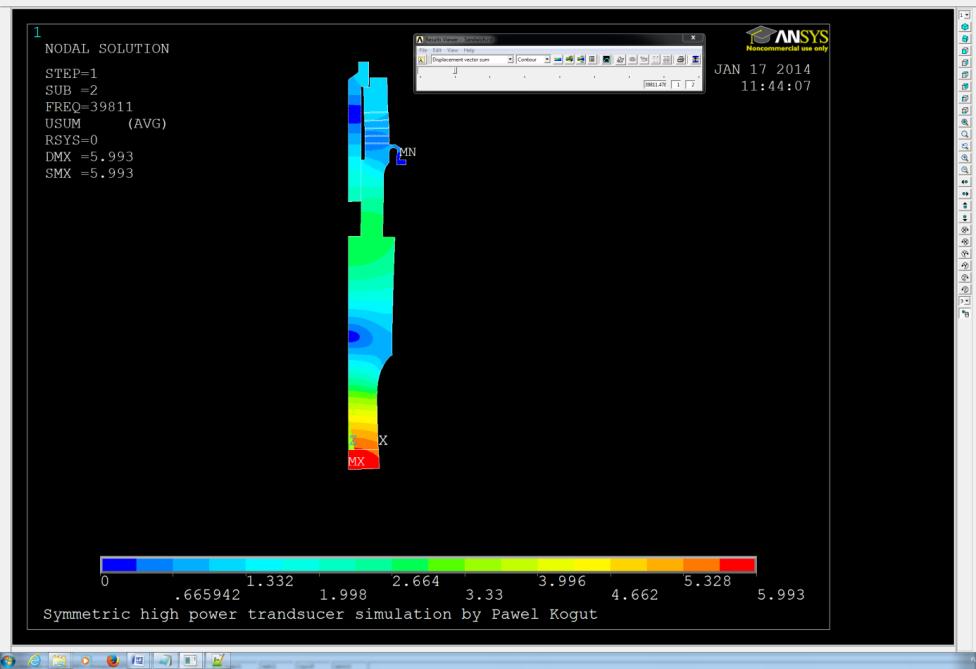Pan the model down arrow icon
Image resolution: width=976 pixels, height=669 pixels.
[x=965, y=218]
